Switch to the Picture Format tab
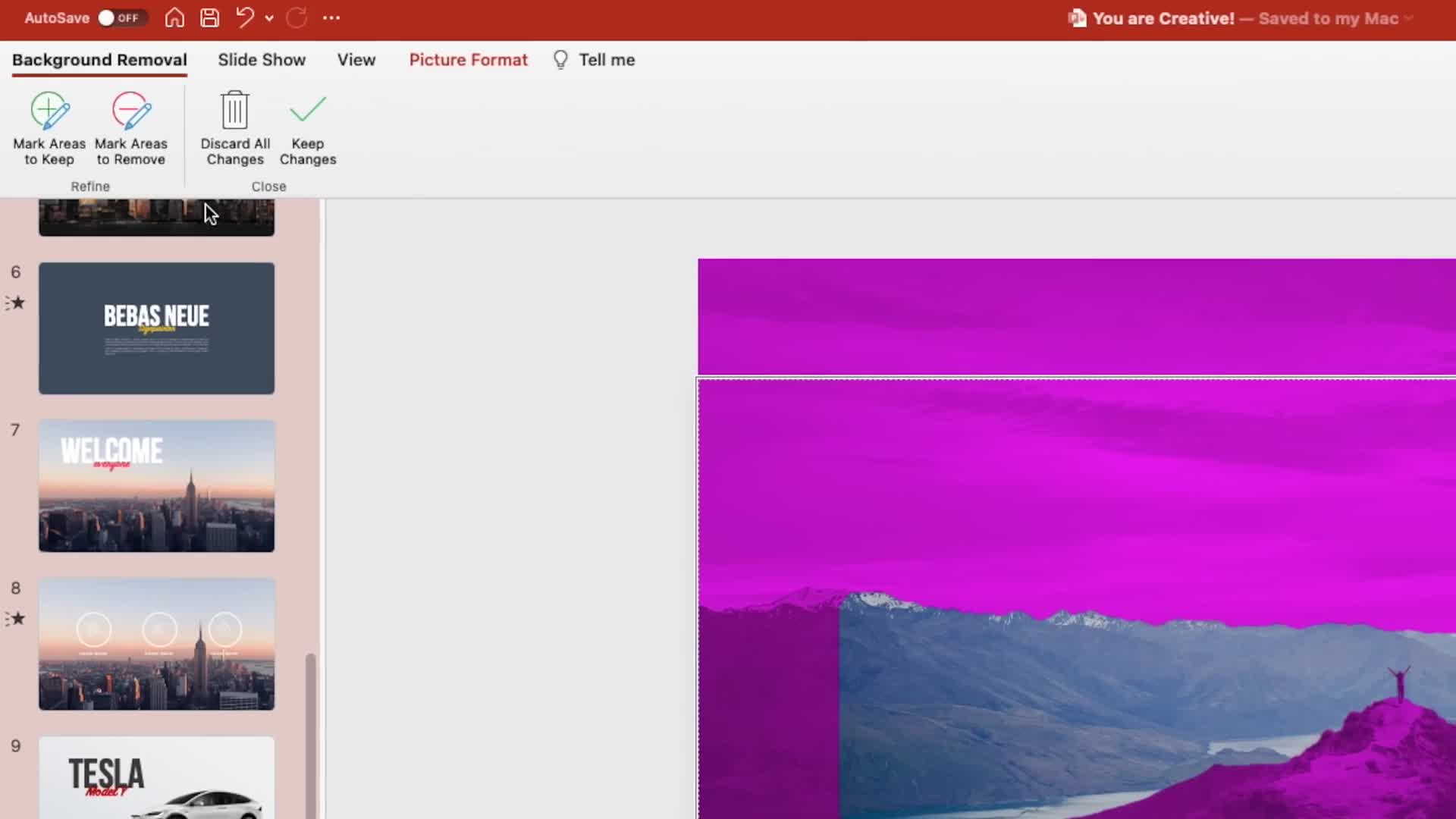The image size is (1456, 819). point(468,60)
